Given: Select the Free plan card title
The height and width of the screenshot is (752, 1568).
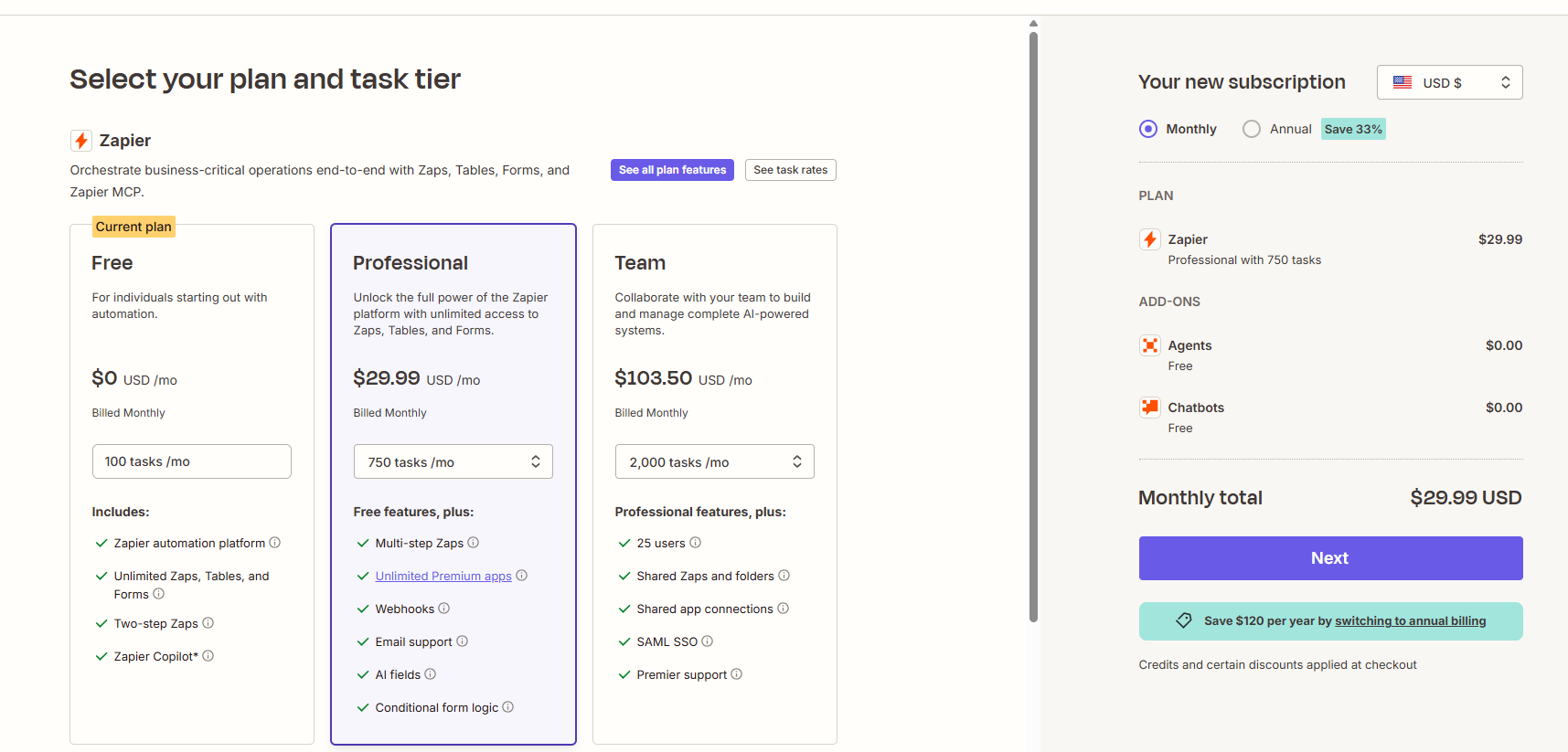Looking at the screenshot, I should pyautogui.click(x=112, y=263).
